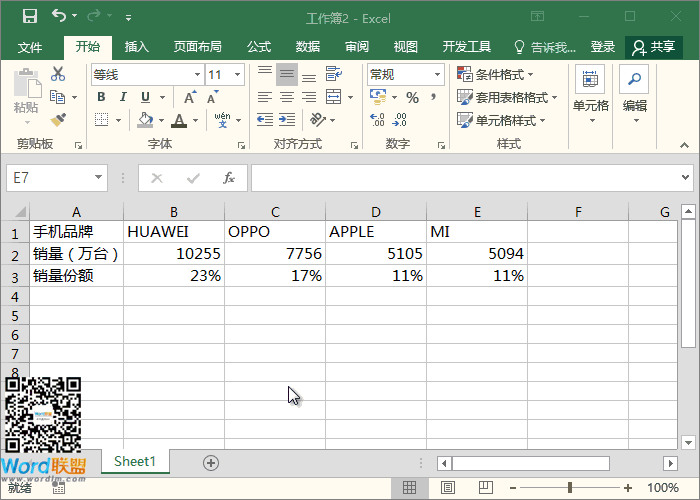Viewport: 700px width, 500px height.
Task: Apply Comma style
Action: (x=433, y=97)
